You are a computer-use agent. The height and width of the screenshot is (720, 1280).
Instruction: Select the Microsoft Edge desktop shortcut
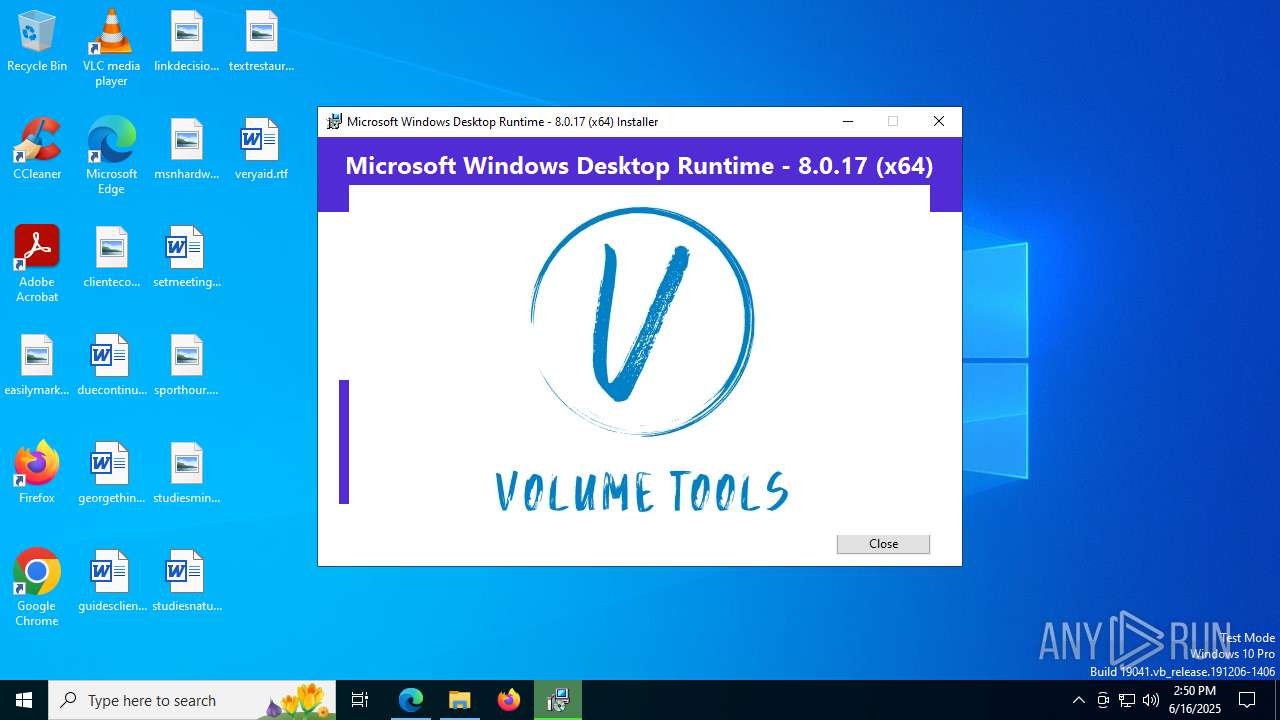111,156
